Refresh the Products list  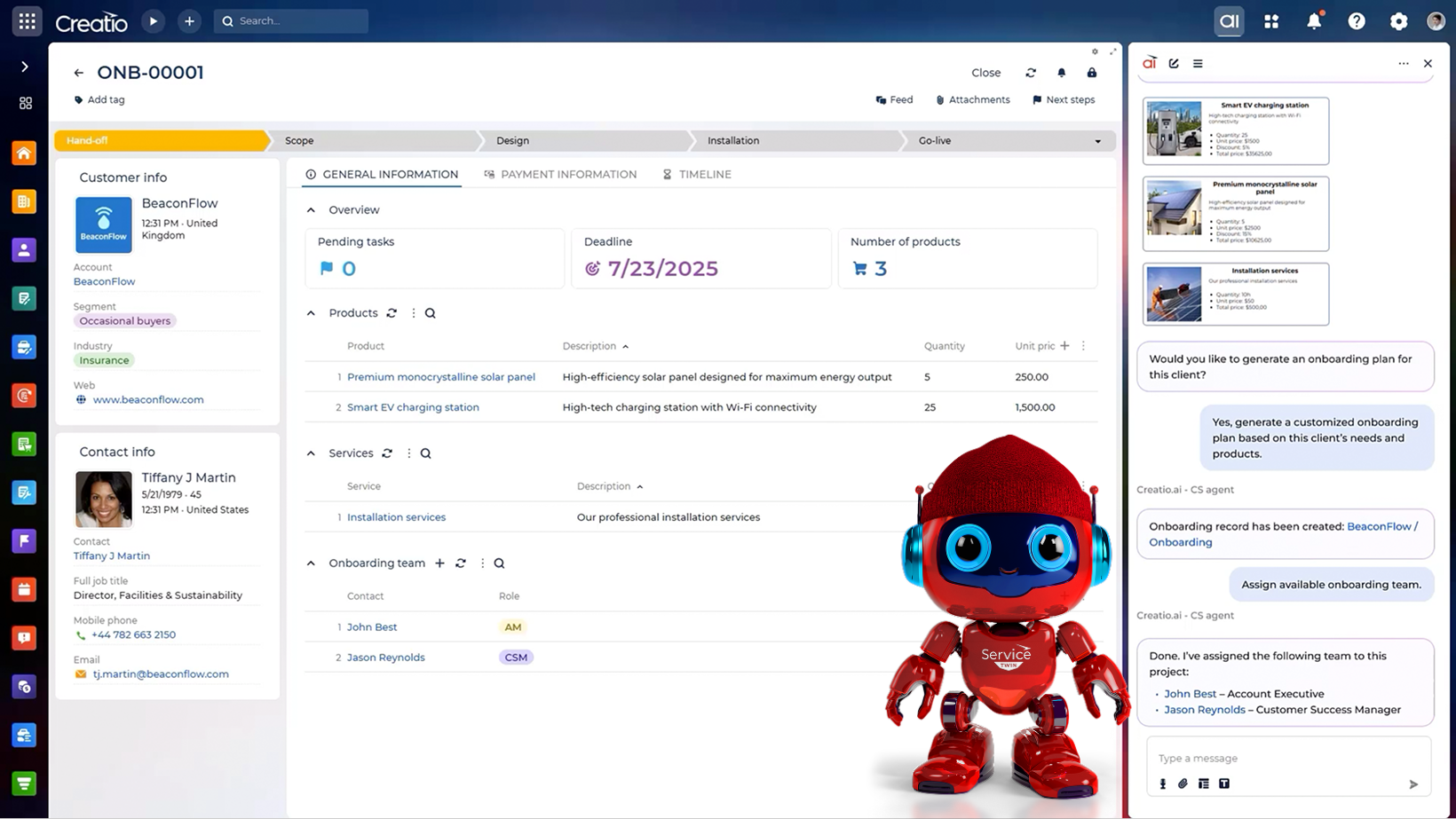[x=392, y=312]
